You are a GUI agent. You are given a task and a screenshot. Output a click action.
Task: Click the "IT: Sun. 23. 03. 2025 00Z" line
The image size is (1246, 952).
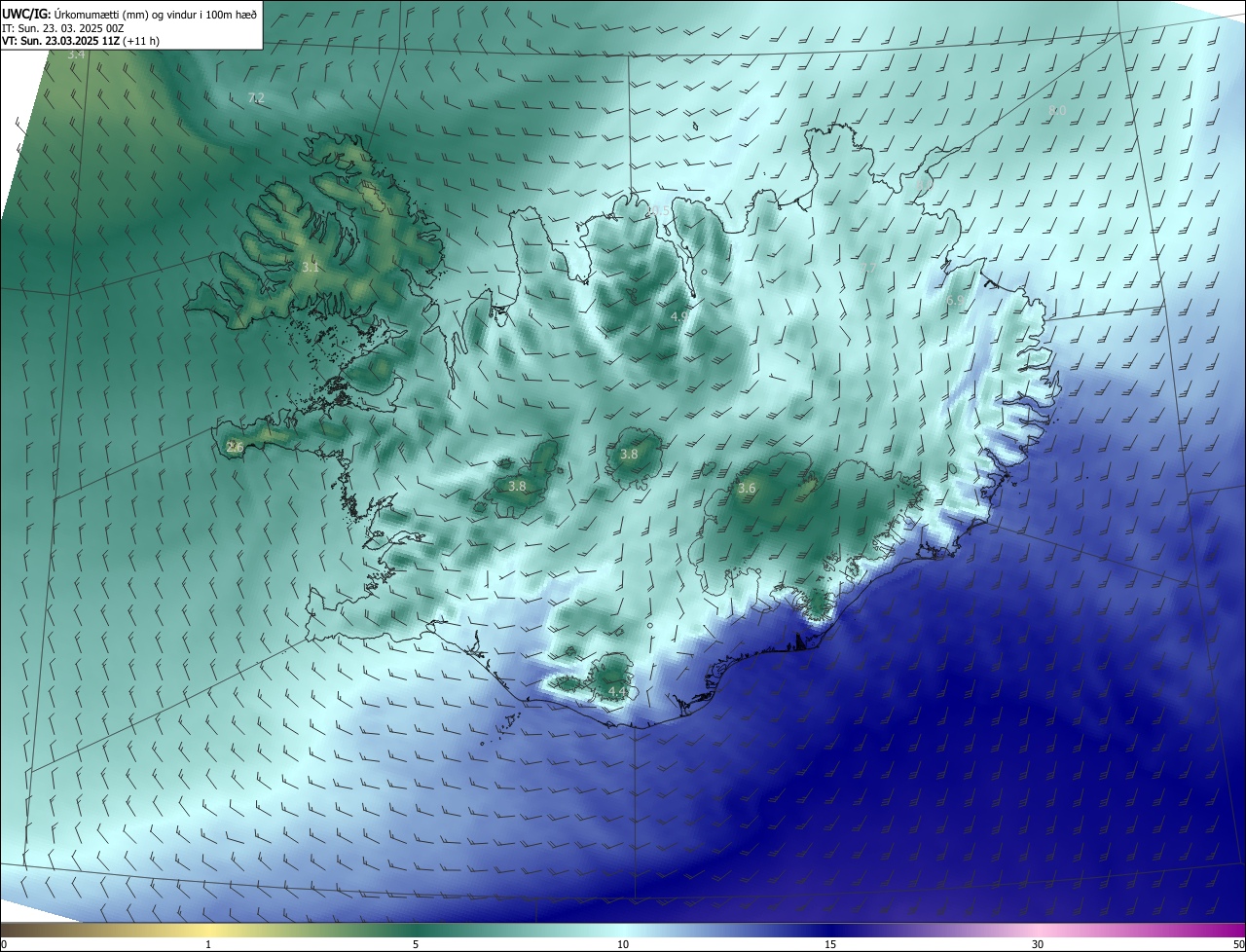point(62,27)
